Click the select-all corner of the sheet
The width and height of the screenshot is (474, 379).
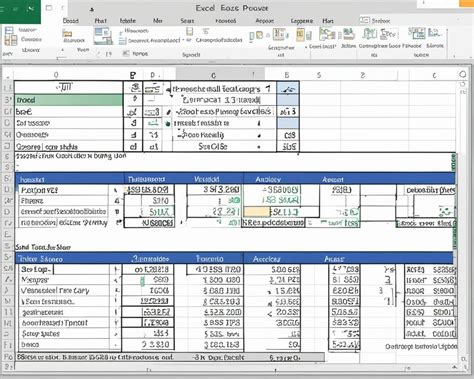[x=8, y=75]
